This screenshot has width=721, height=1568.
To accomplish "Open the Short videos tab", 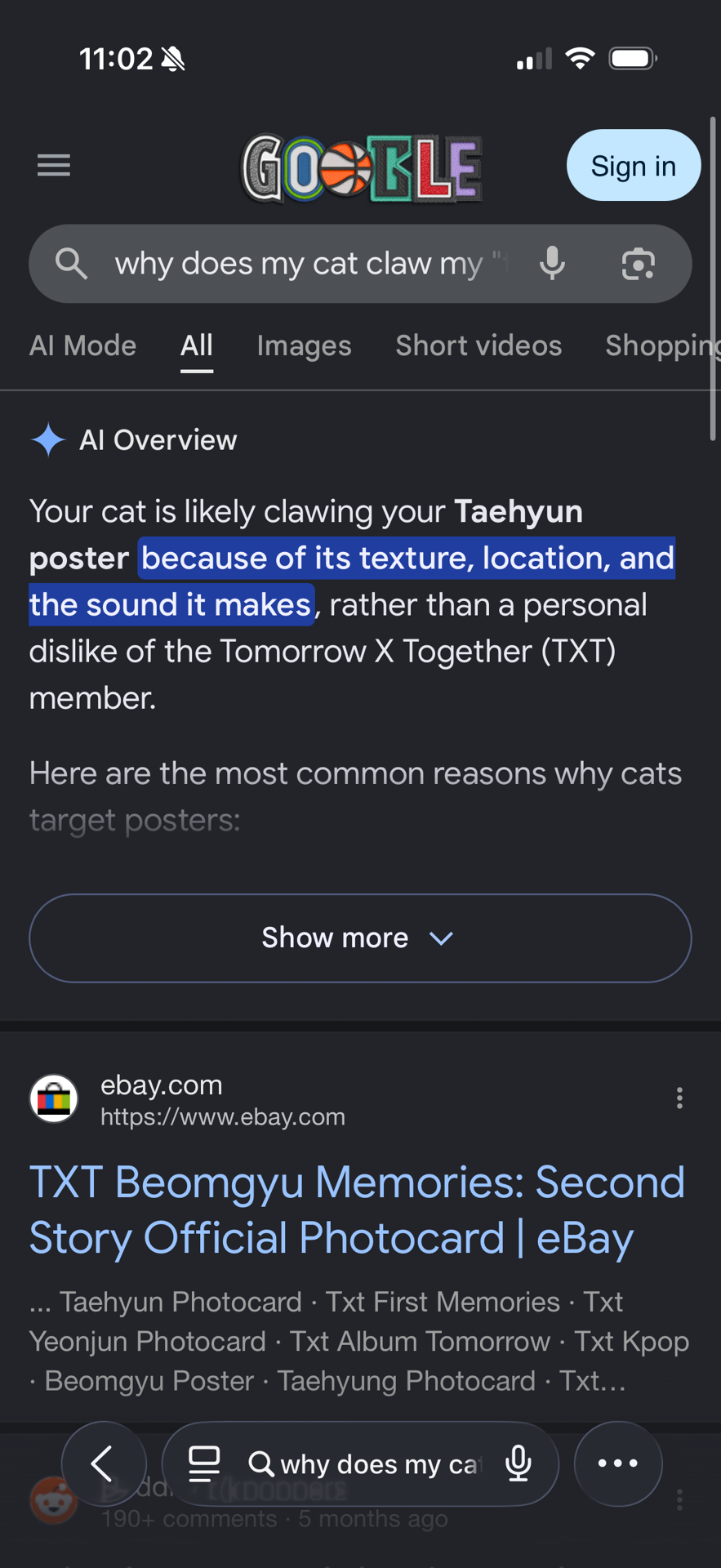I will pos(478,346).
